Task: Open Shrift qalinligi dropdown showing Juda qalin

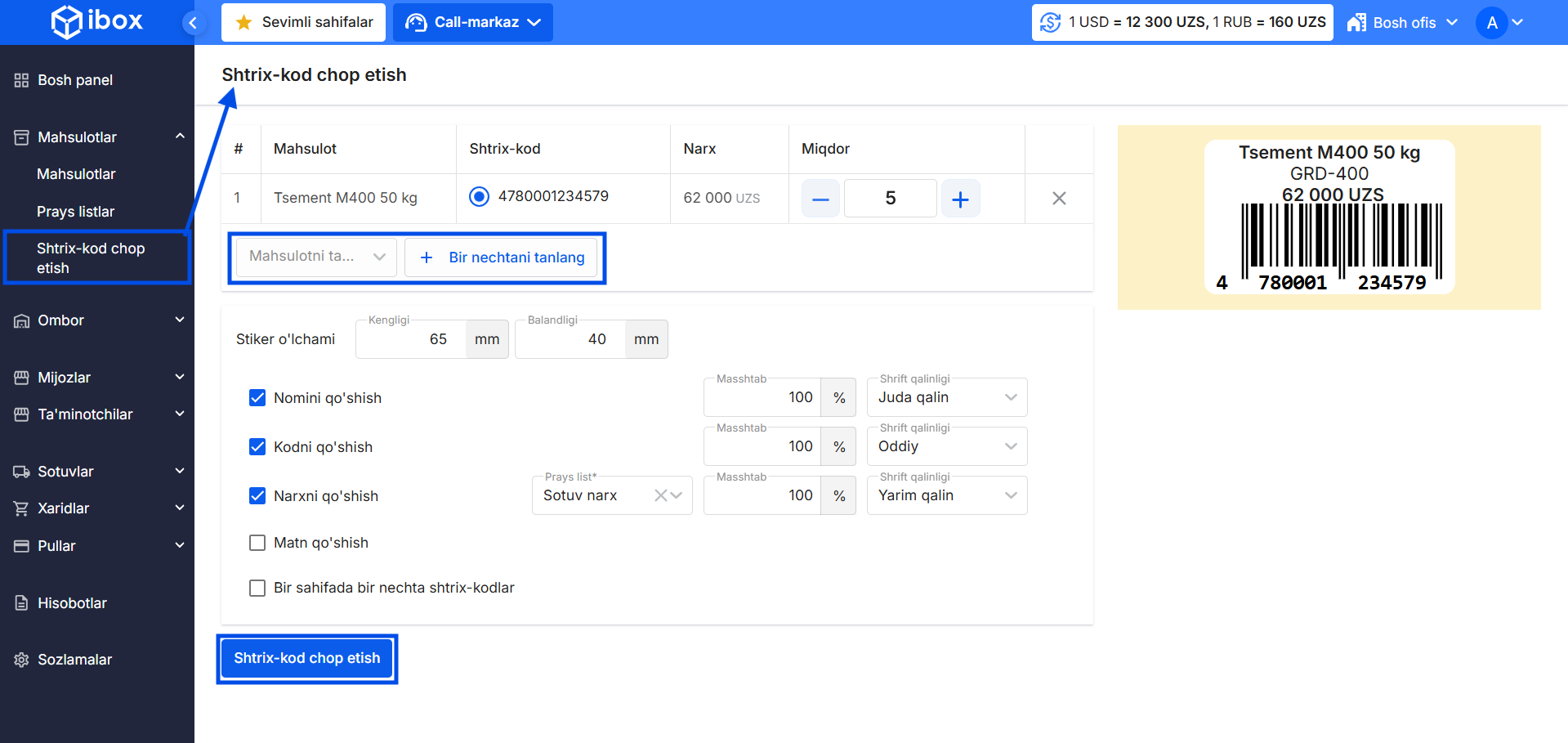Action: pos(946,397)
